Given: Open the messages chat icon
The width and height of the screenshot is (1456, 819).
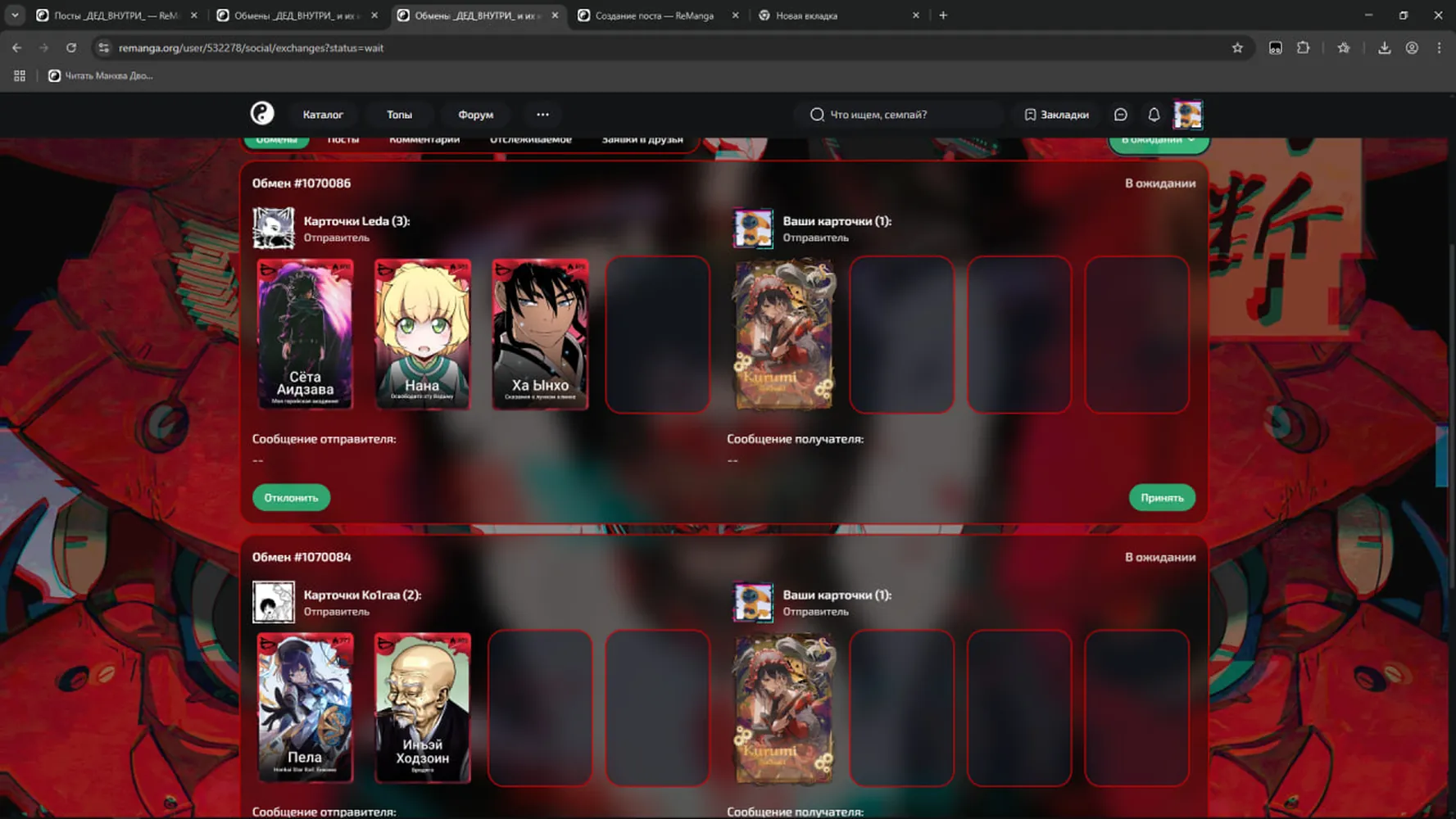Looking at the screenshot, I should (1121, 115).
